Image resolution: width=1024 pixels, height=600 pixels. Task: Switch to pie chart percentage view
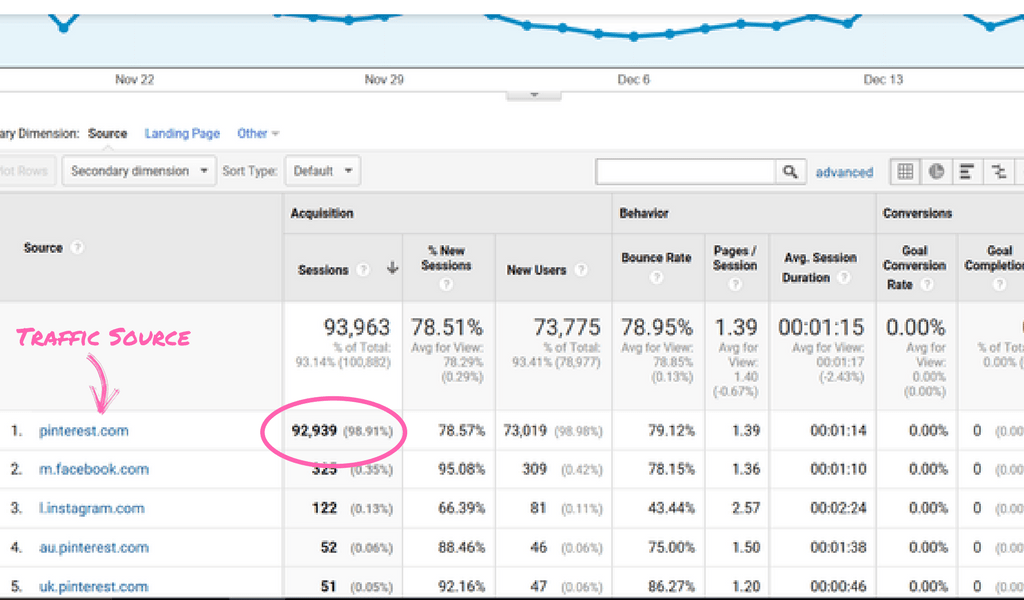936,172
